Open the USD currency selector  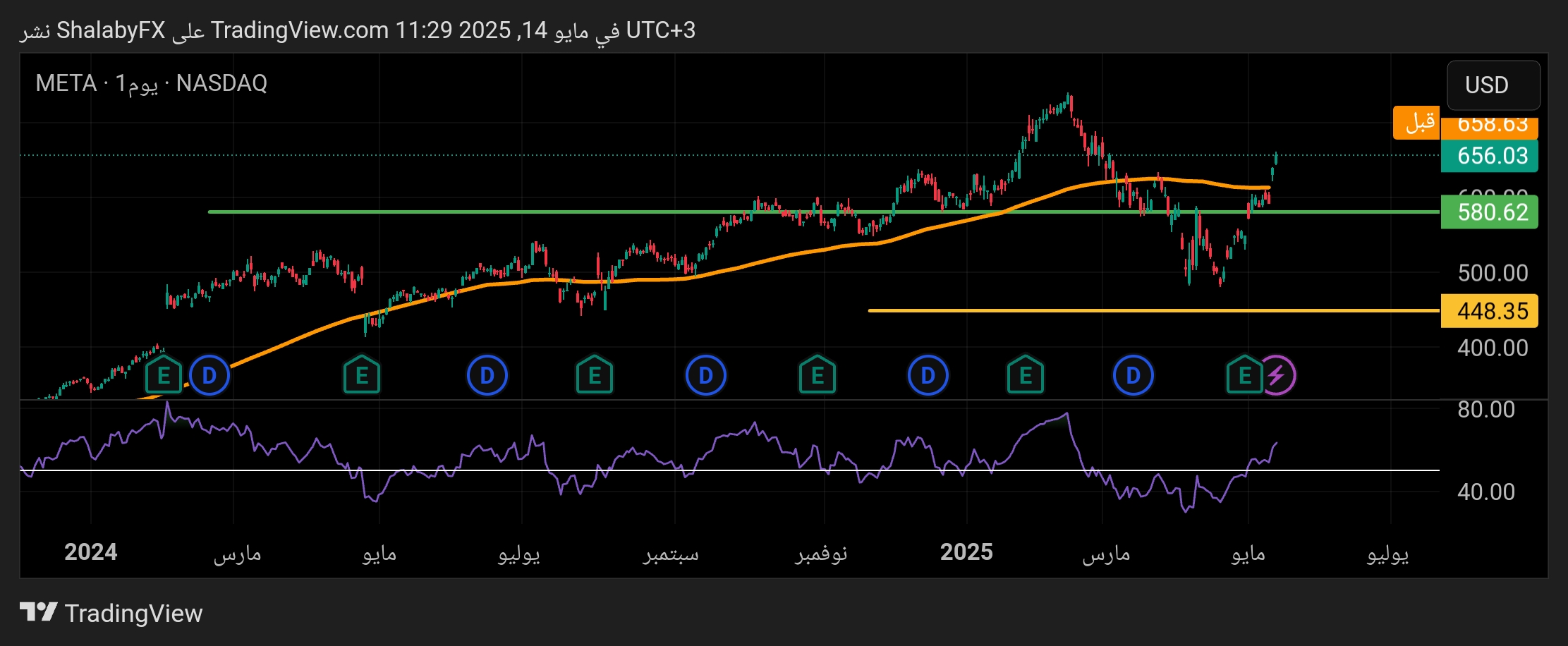[x=1493, y=85]
